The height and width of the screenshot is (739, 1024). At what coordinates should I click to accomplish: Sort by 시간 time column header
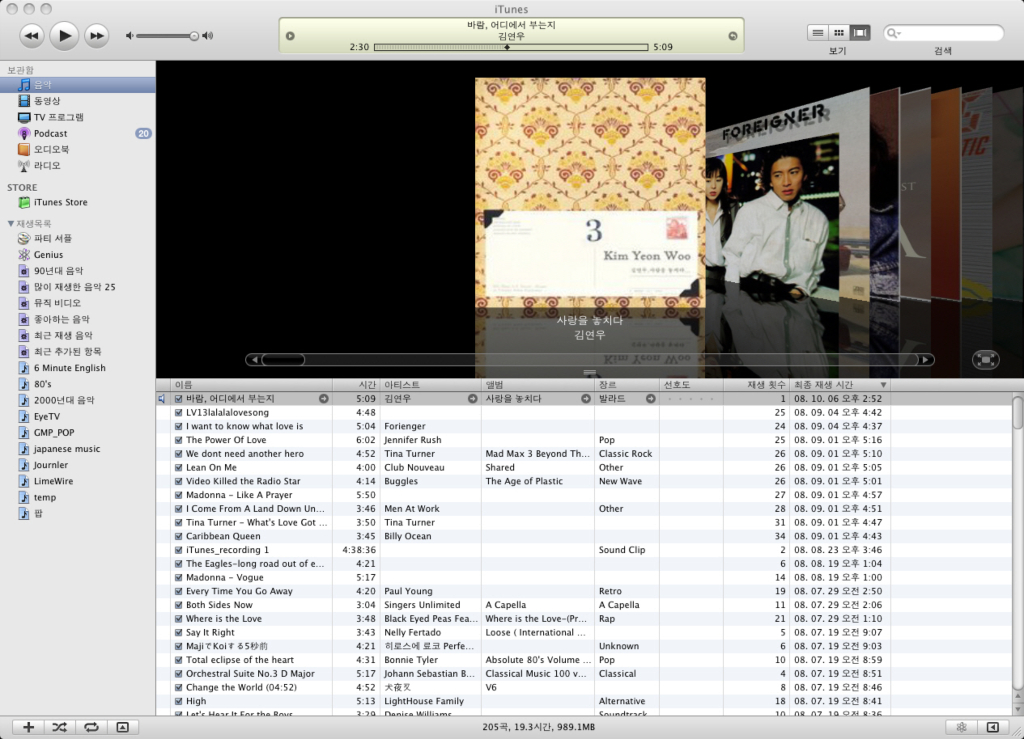tap(357, 385)
